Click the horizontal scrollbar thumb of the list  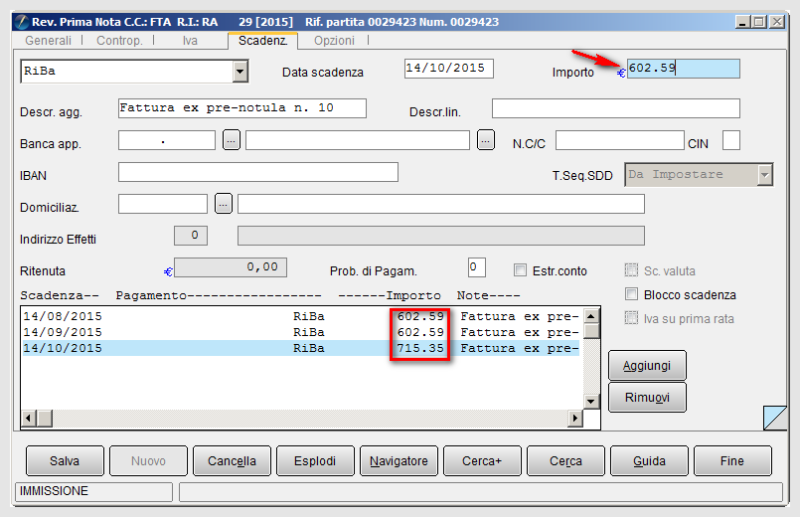(x=45, y=418)
